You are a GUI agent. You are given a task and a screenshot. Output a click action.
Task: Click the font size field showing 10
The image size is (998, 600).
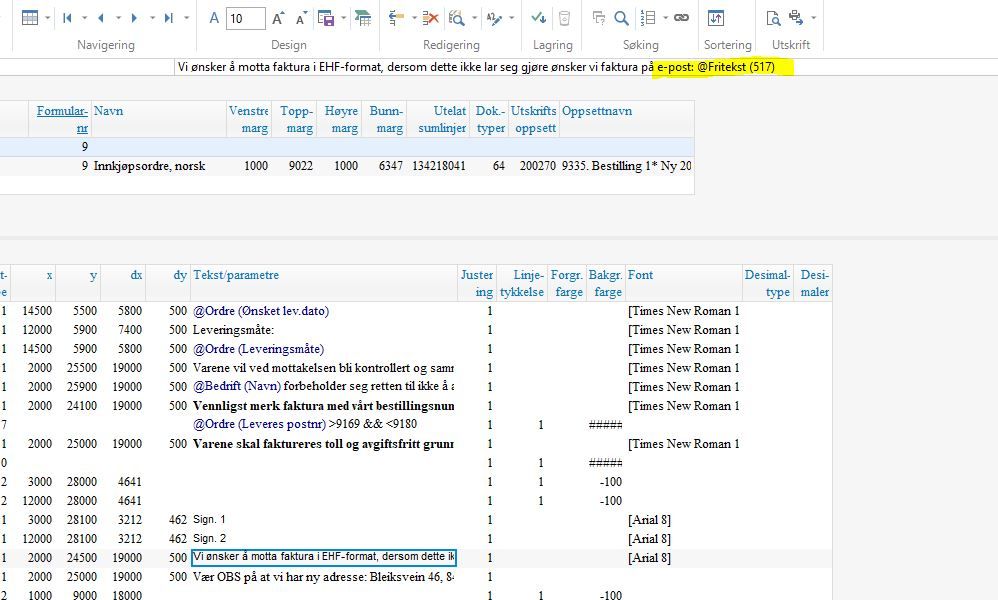click(x=246, y=18)
